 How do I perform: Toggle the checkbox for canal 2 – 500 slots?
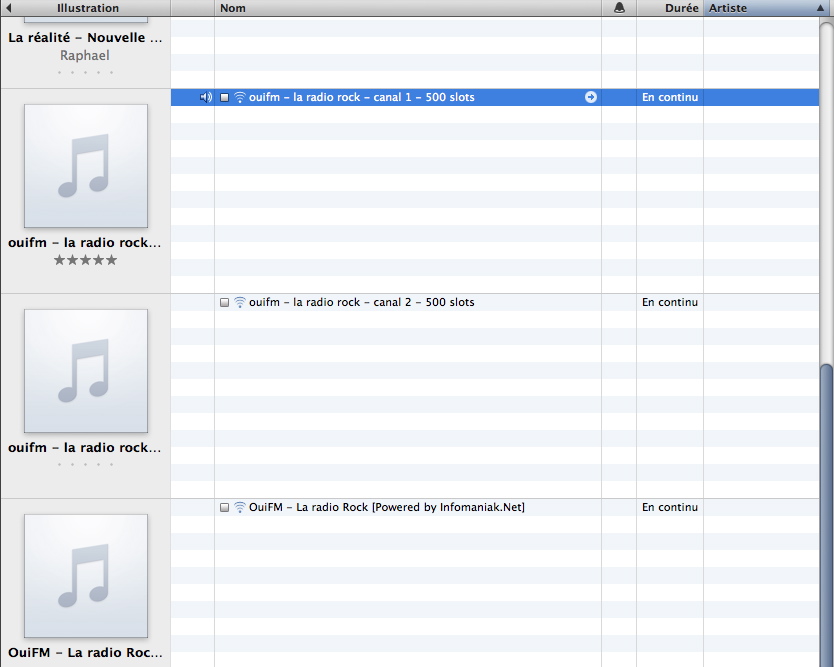(x=225, y=302)
